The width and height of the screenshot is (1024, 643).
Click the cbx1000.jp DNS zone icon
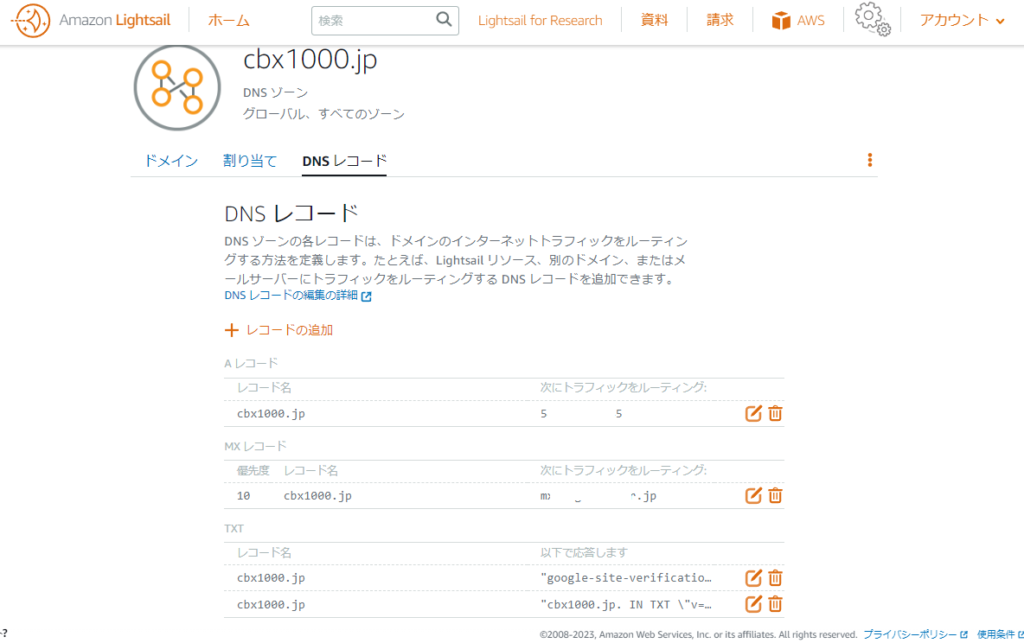click(x=177, y=87)
